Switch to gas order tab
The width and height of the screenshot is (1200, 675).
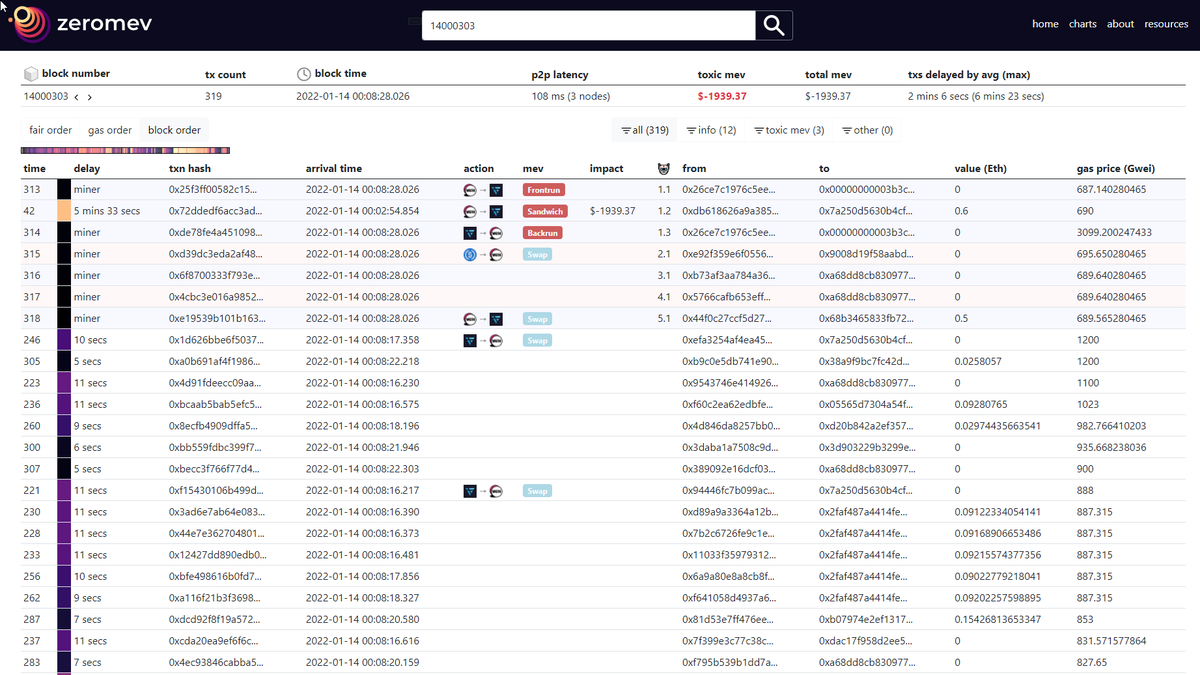click(110, 130)
